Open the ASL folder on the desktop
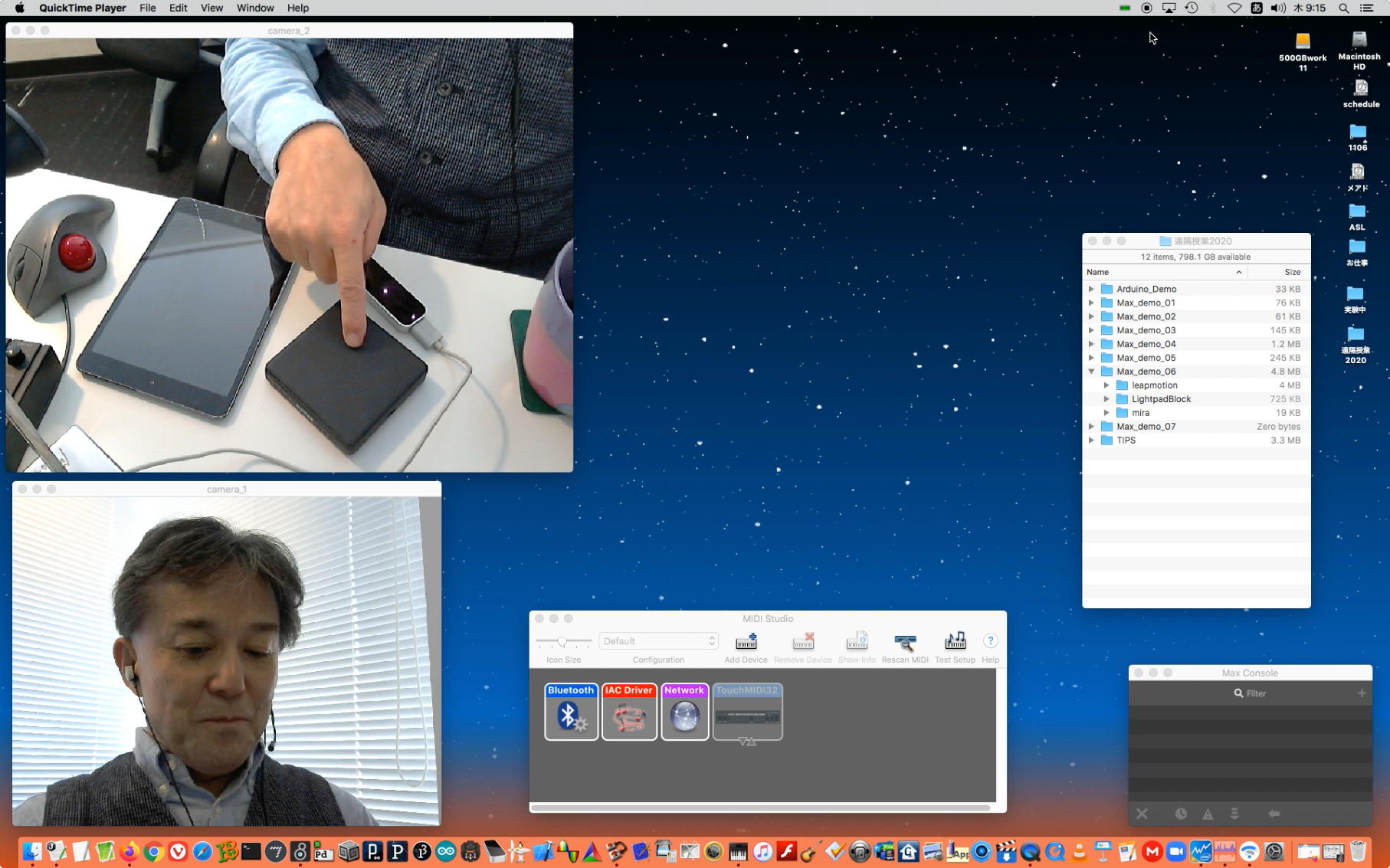This screenshot has width=1390, height=868. click(1357, 217)
